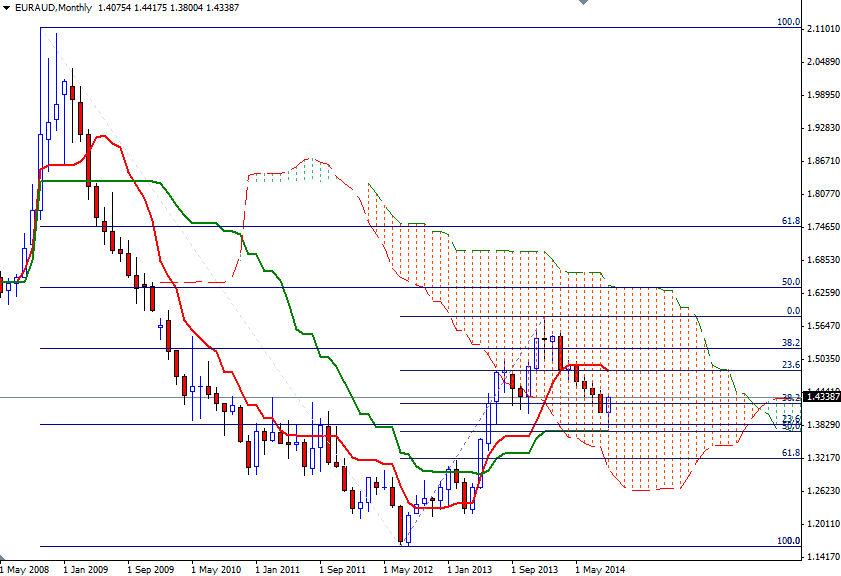This screenshot has height=576, width=841.
Task: Click the 50.0 Fibonacci retracement label
Action: click(790, 281)
